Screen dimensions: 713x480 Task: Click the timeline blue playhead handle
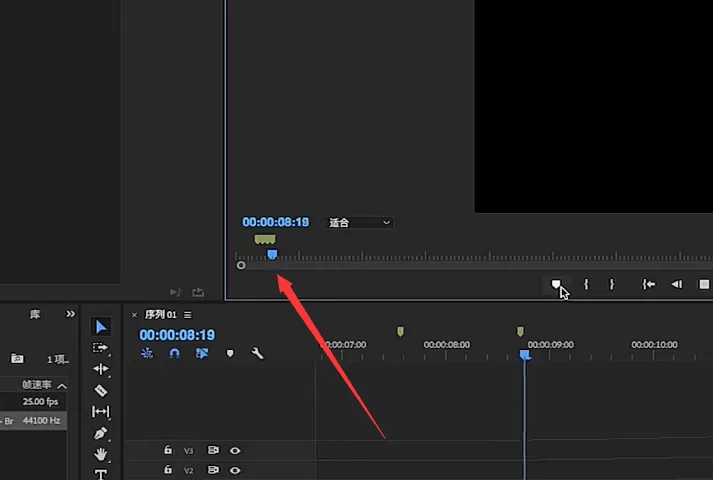[525, 355]
